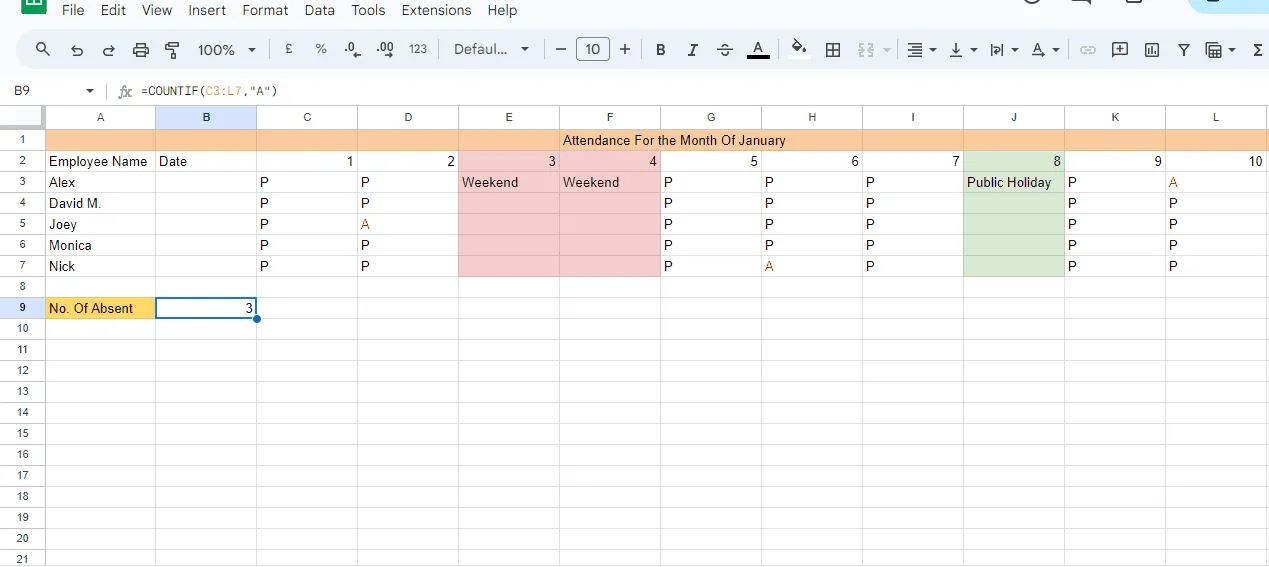Select the "Date" cell
This screenshot has width=1269, height=567.
tap(206, 161)
